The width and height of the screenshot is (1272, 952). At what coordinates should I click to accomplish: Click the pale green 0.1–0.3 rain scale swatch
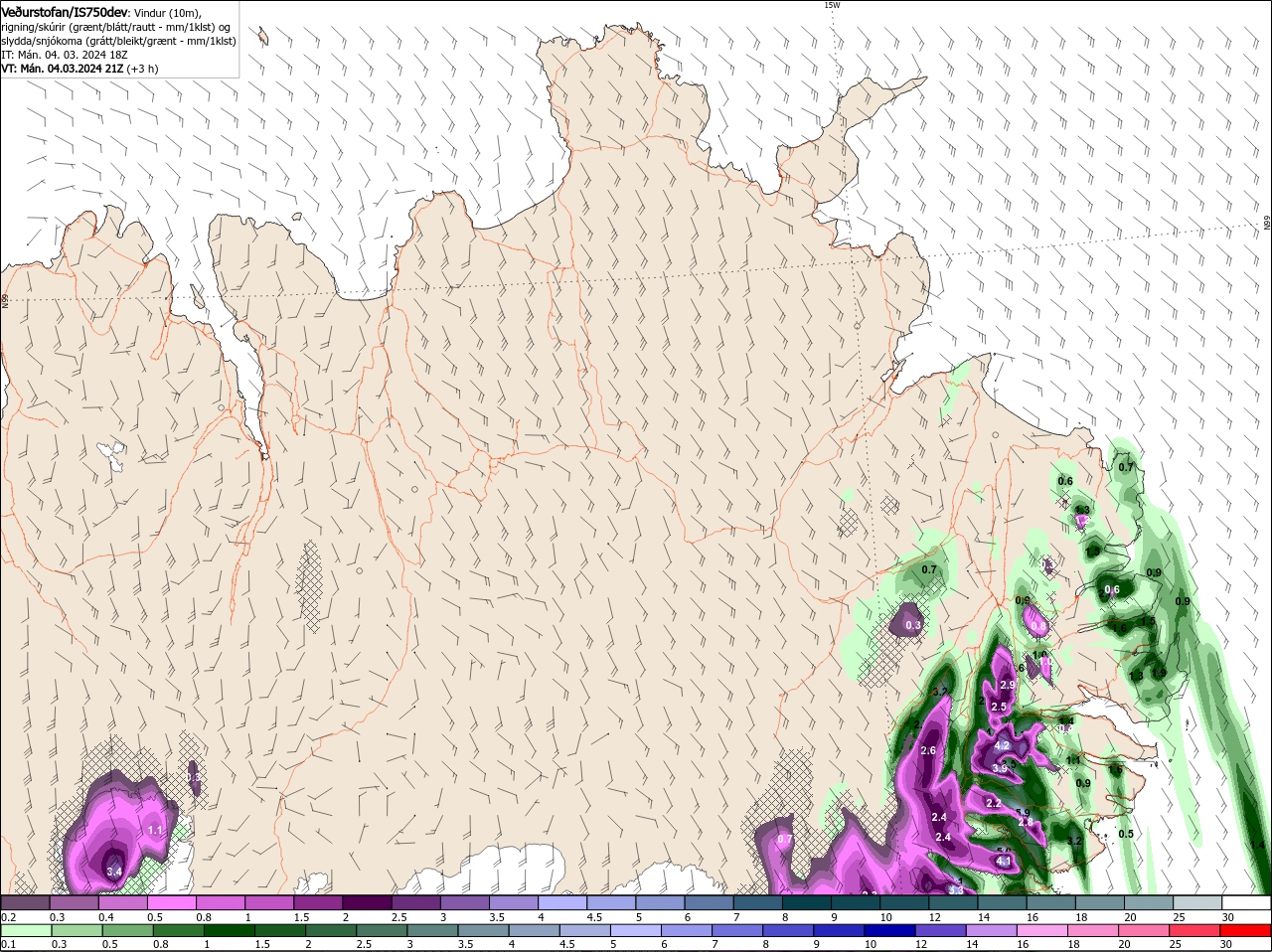(x=28, y=931)
